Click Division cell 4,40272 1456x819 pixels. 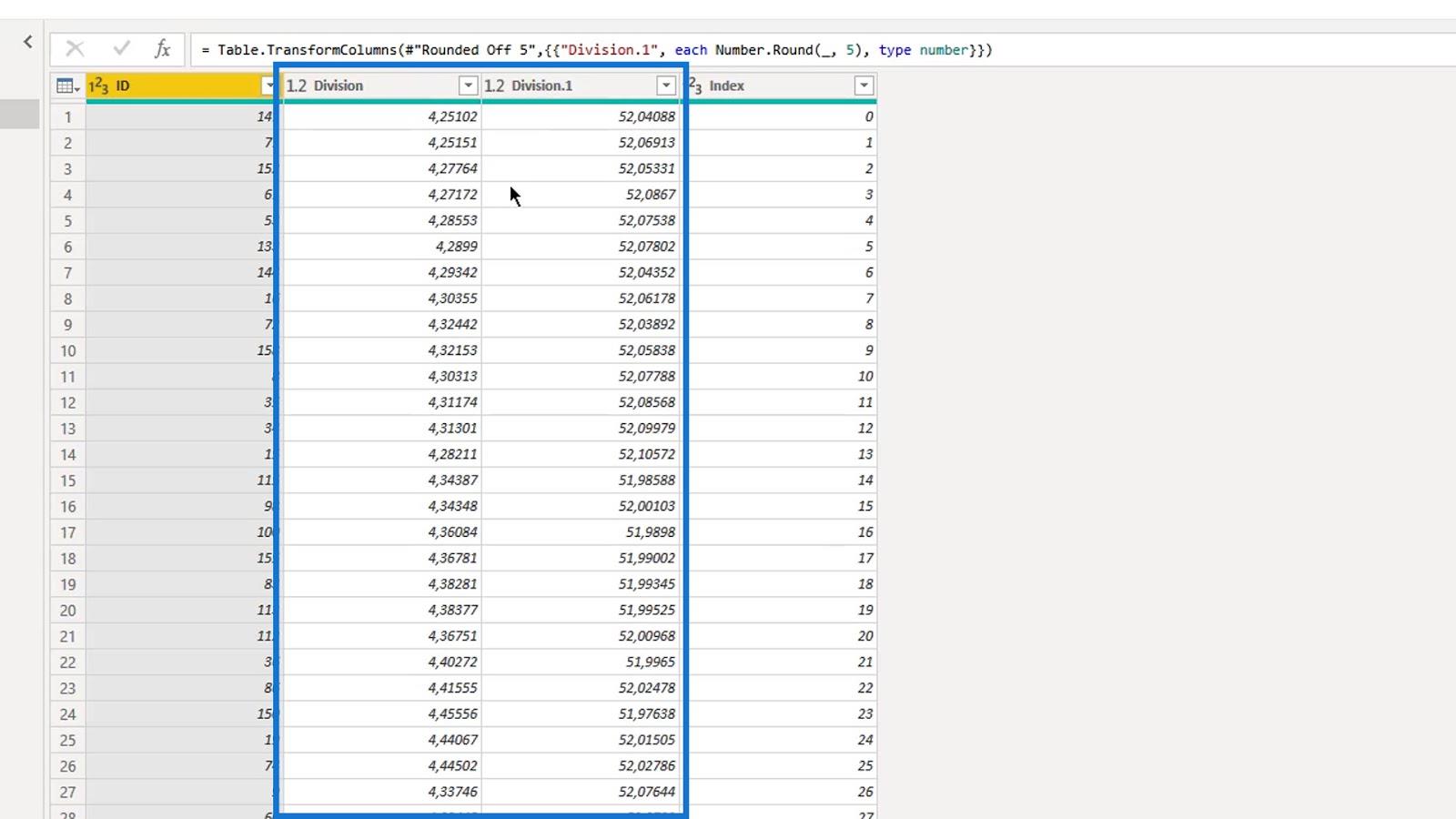click(x=382, y=662)
